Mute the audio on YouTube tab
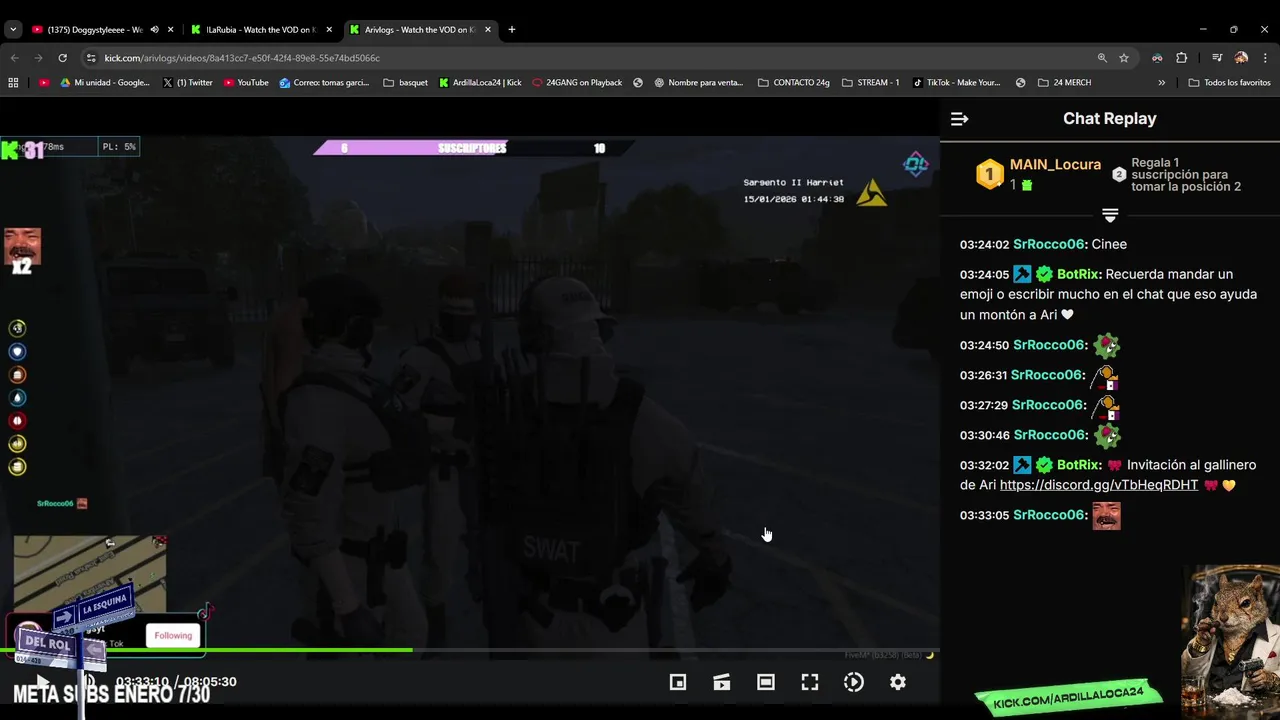This screenshot has height=720, width=1280. pos(154,30)
